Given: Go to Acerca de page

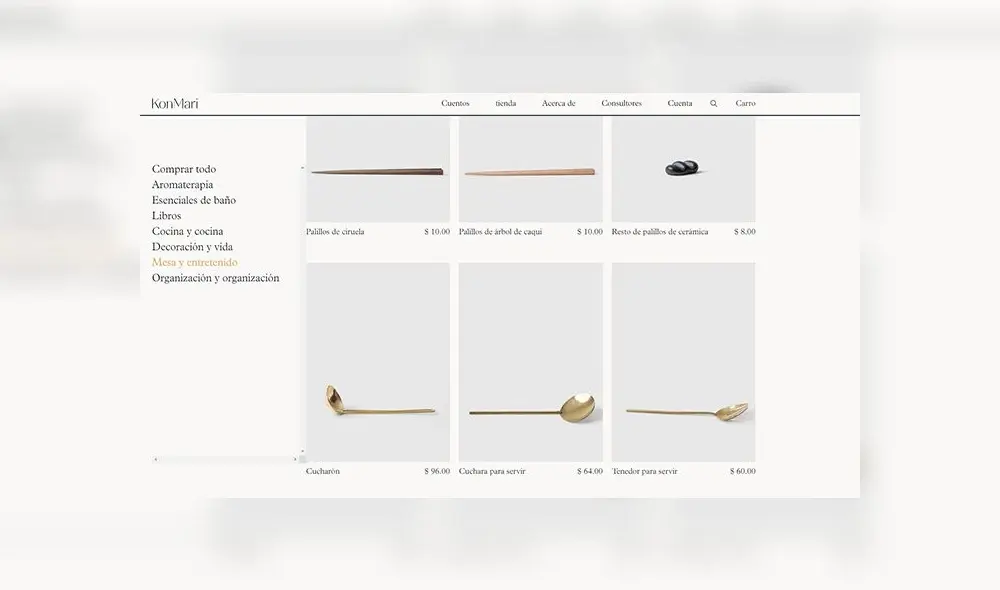Looking at the screenshot, I should pos(558,104).
